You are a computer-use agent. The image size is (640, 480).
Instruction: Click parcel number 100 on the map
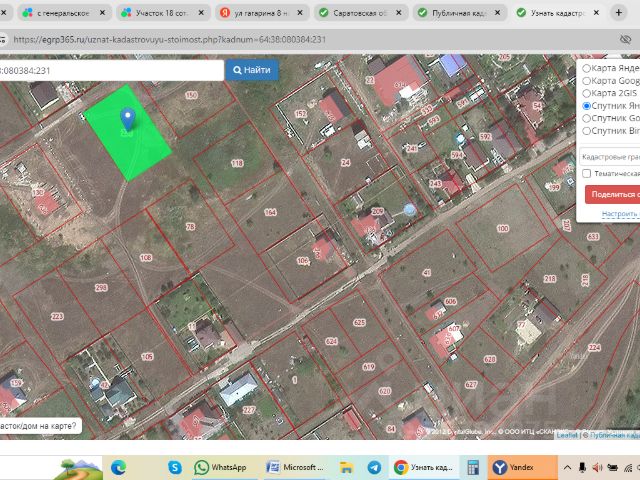pos(502,229)
